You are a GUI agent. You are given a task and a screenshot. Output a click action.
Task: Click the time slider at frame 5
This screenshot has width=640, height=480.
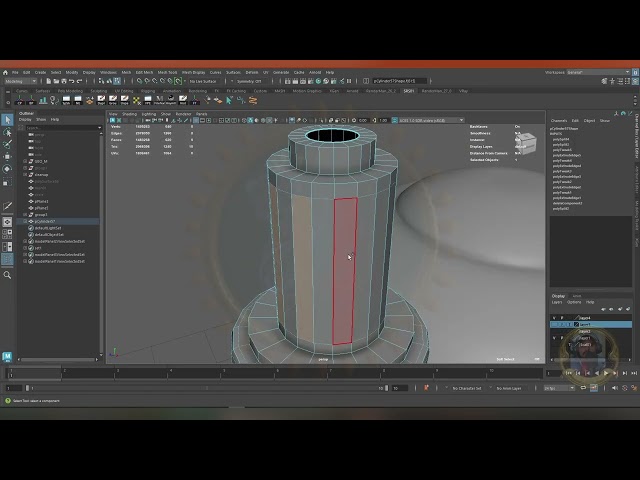(224, 373)
